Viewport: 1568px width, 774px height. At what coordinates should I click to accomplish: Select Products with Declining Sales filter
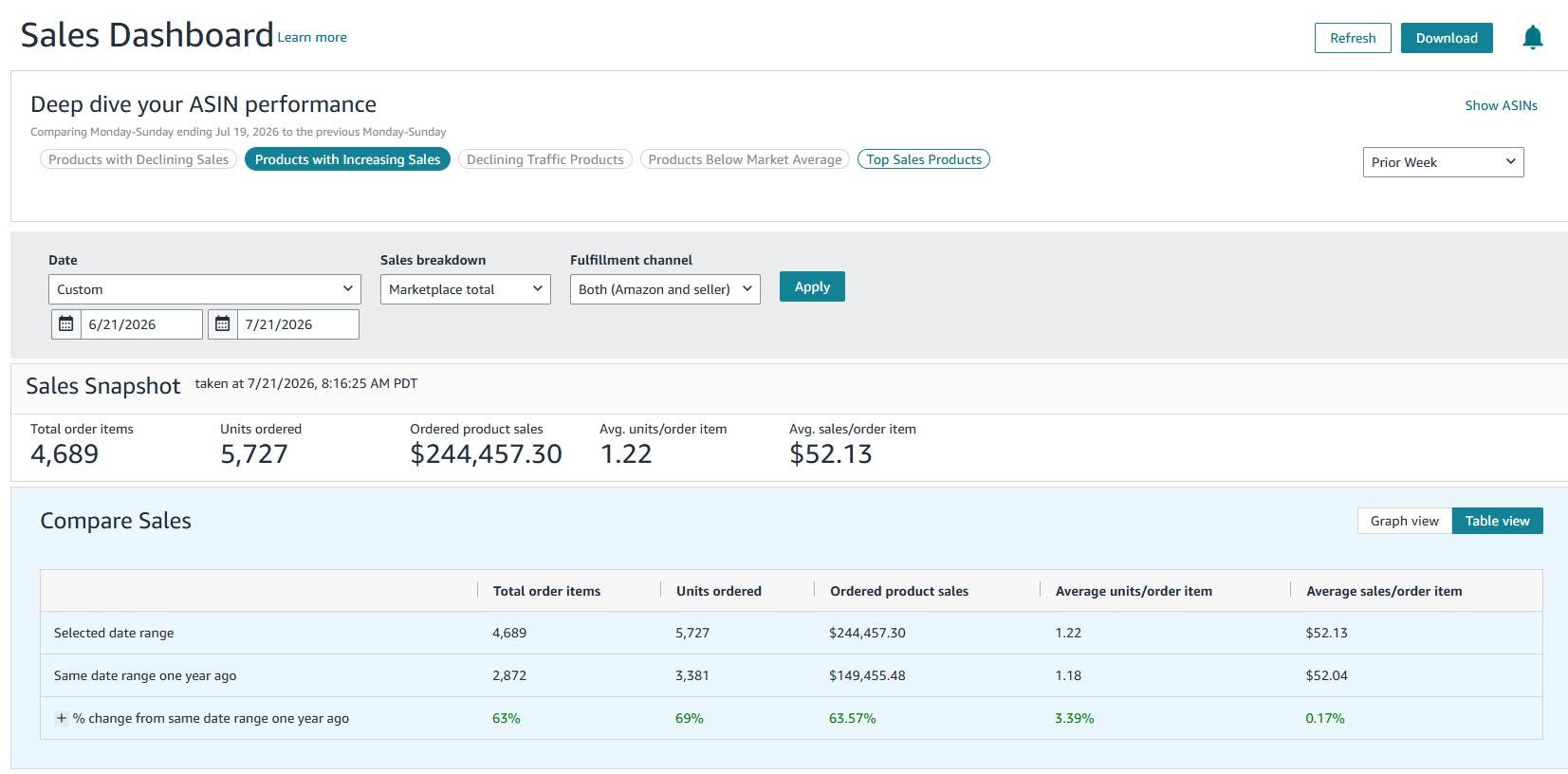pos(138,159)
